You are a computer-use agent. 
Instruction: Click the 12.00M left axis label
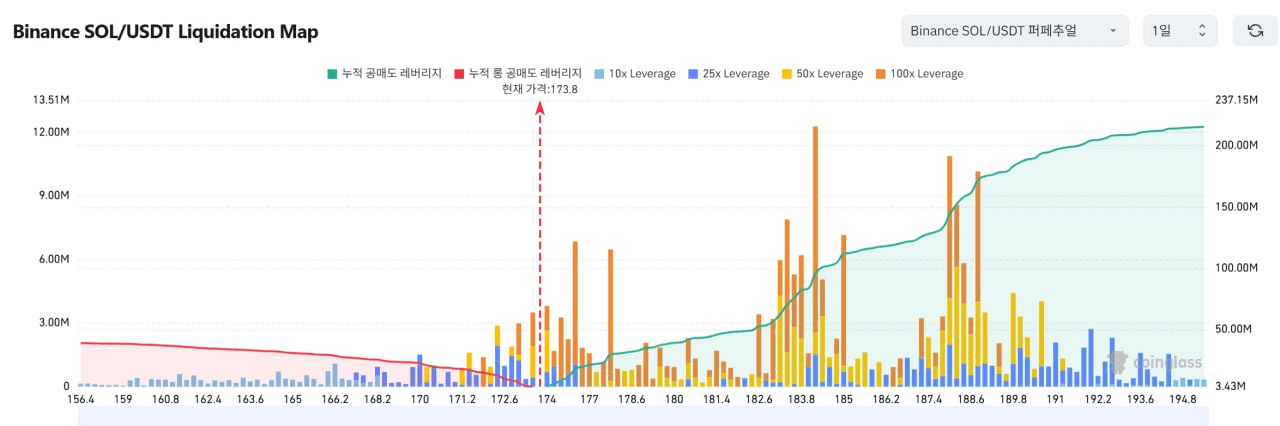click(x=51, y=132)
